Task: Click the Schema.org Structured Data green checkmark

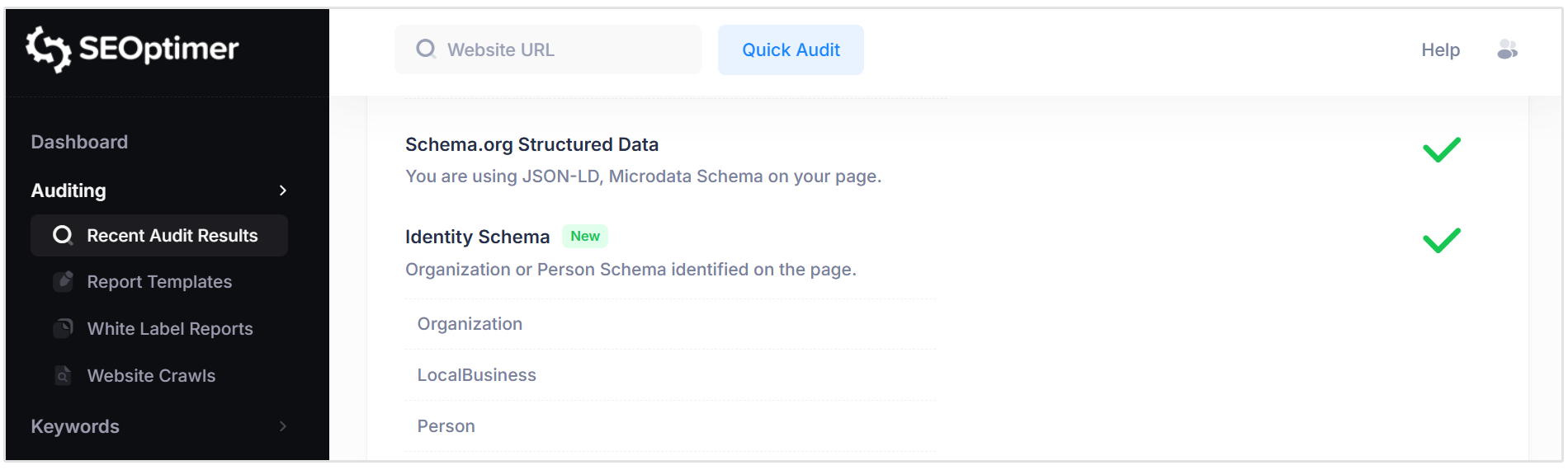Action: click(x=1441, y=150)
